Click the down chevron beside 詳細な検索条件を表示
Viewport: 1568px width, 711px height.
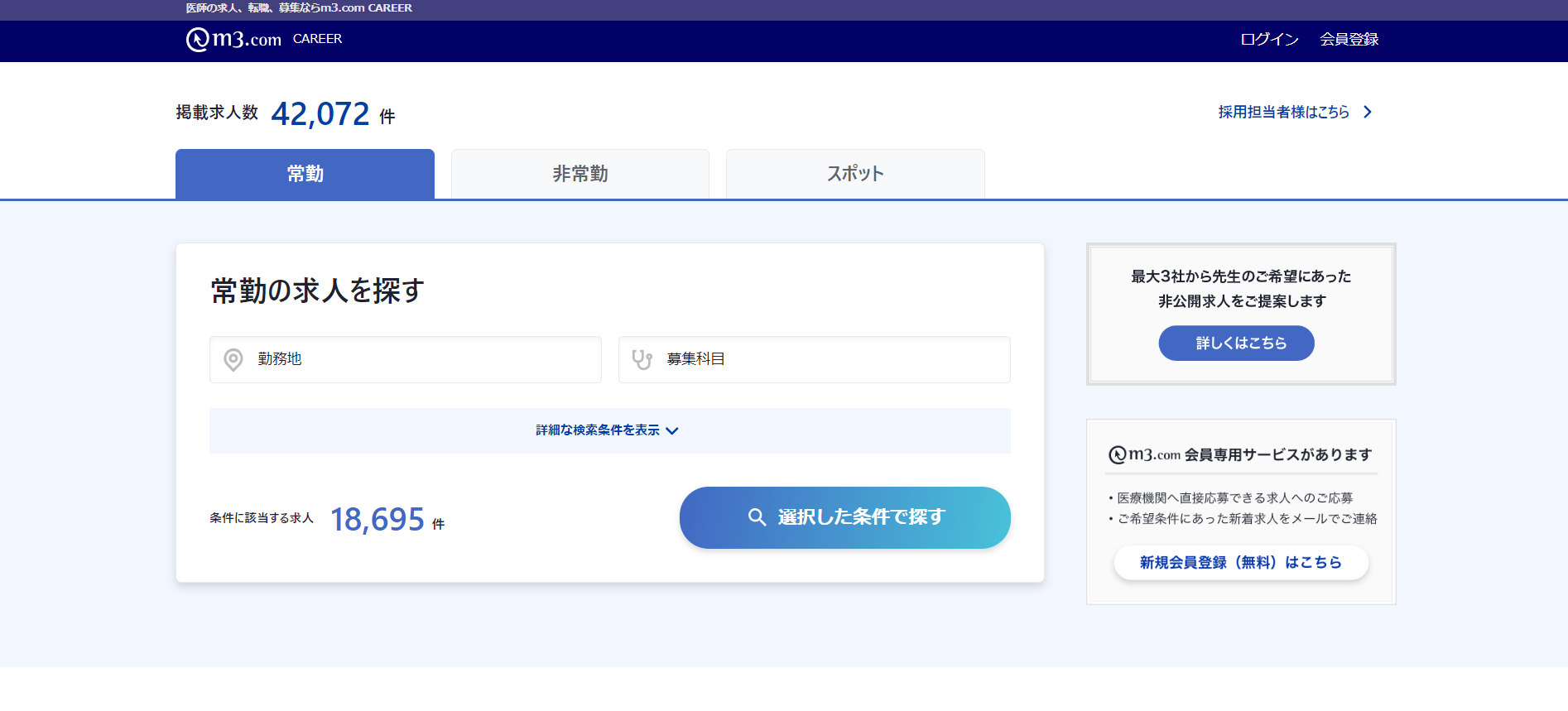672,430
